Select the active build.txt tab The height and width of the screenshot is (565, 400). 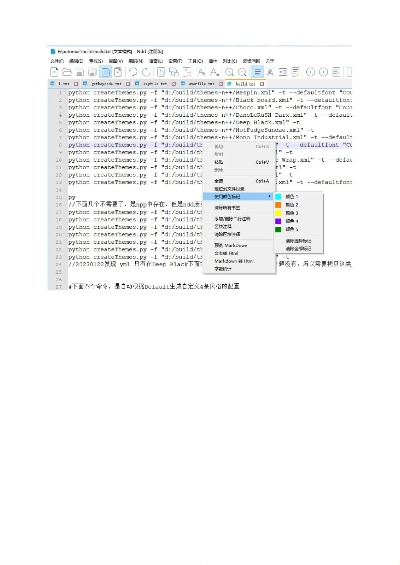pos(245,84)
